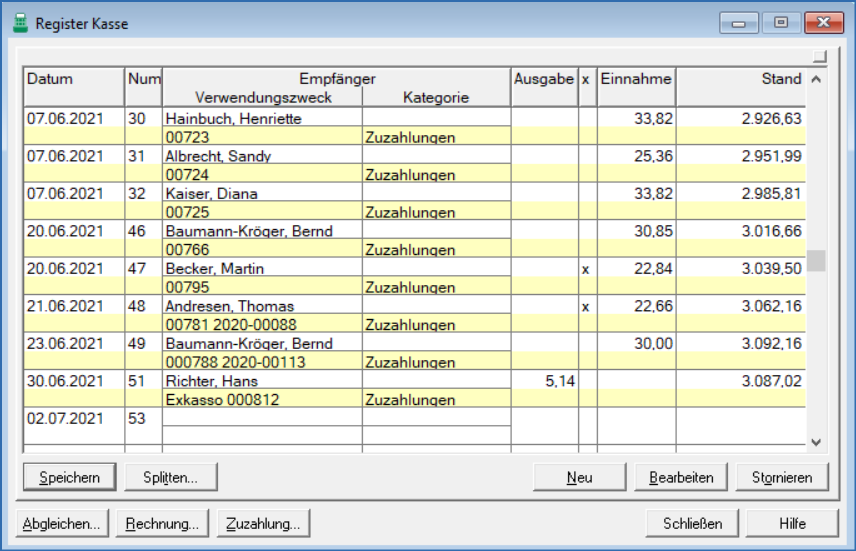Click the Einnahme amount 30,85
The image size is (856, 551).
[x=653, y=231]
